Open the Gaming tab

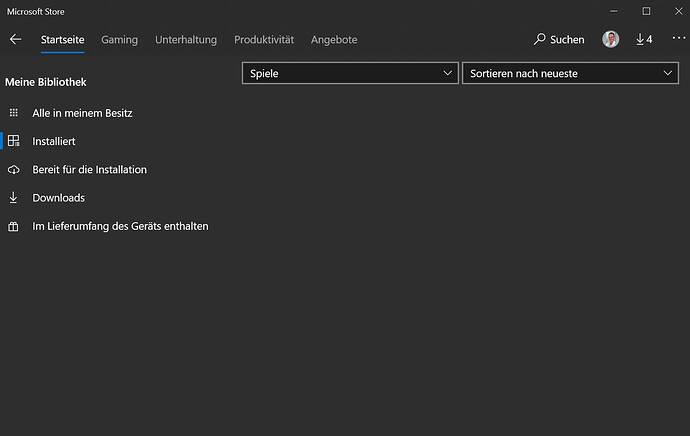pos(119,40)
